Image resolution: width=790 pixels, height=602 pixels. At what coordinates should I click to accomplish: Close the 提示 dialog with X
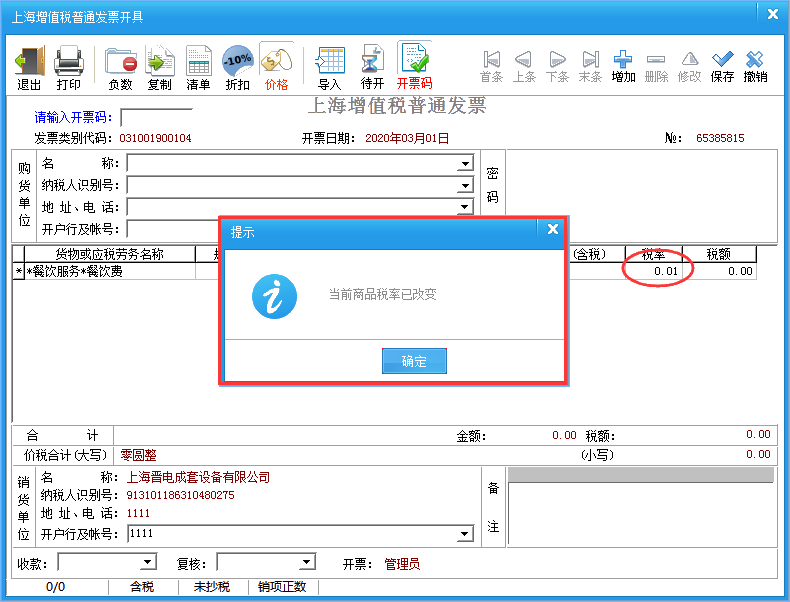(x=553, y=229)
